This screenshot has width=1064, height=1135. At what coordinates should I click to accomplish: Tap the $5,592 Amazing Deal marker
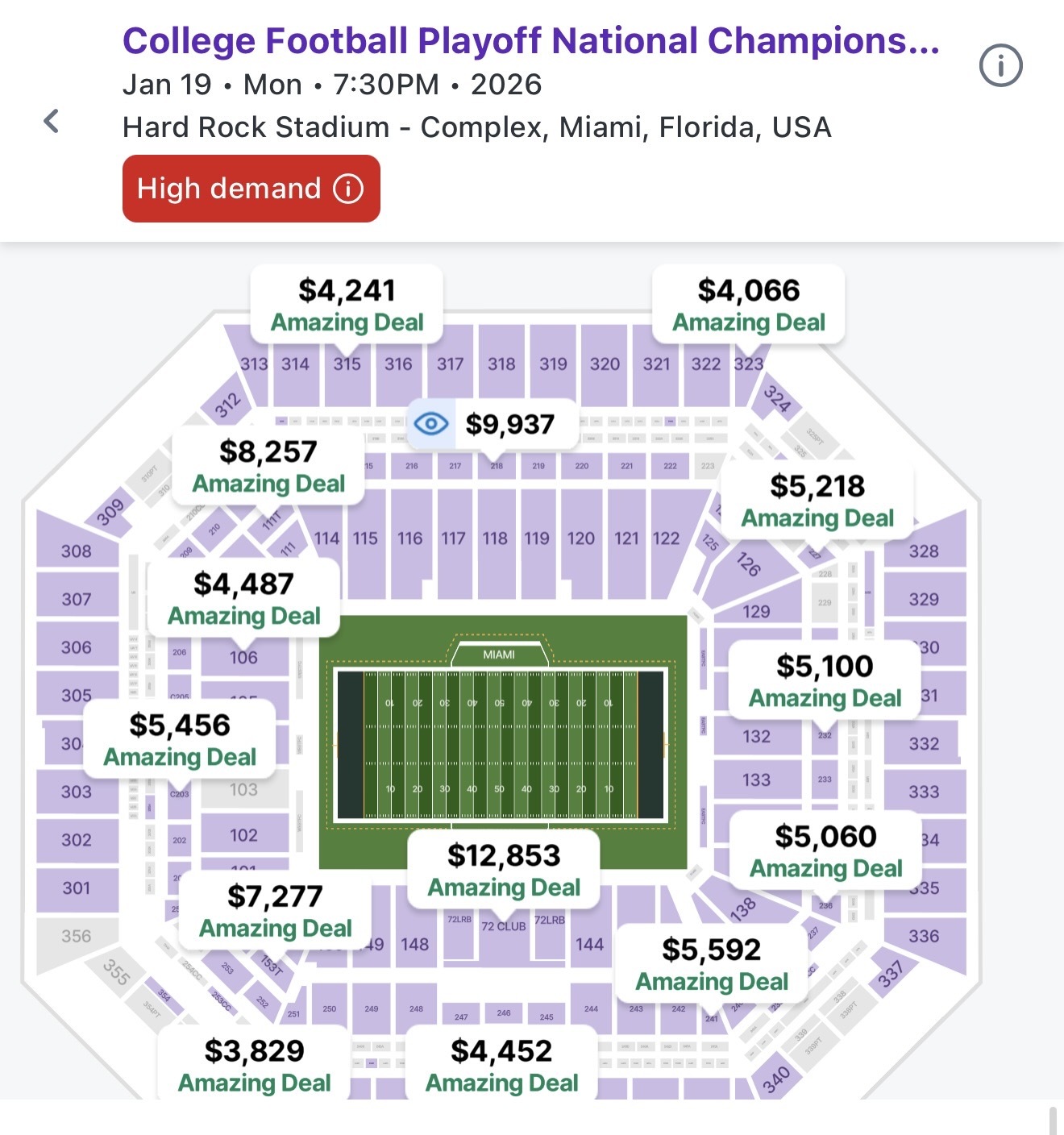(x=712, y=965)
